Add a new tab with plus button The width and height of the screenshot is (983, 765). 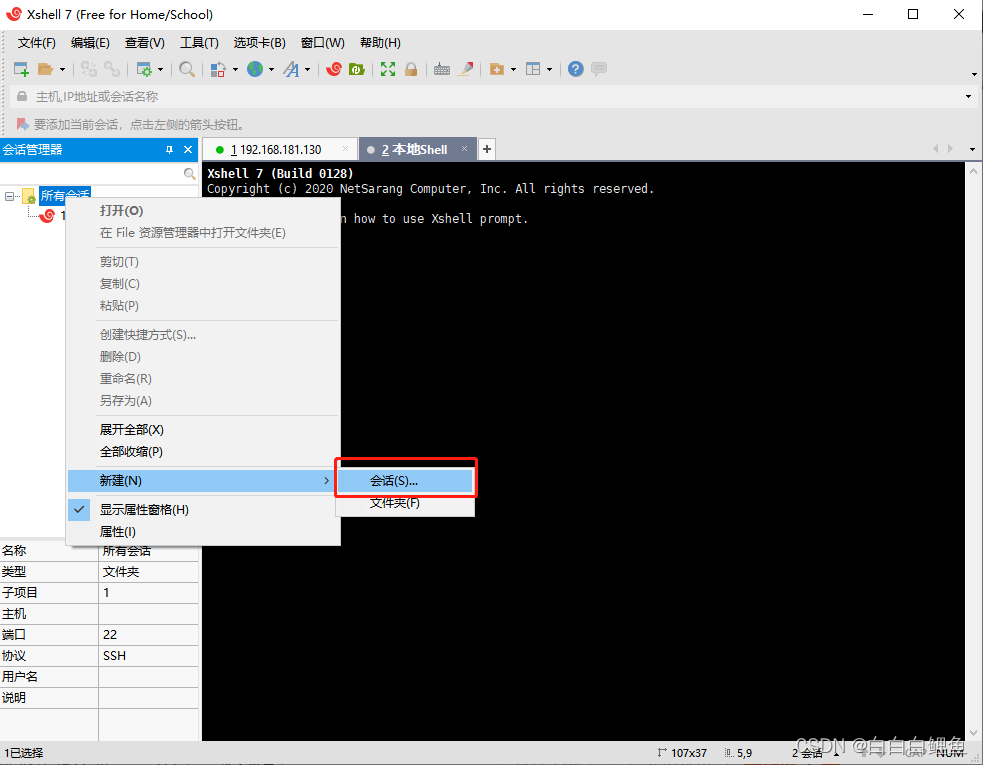tap(487, 149)
